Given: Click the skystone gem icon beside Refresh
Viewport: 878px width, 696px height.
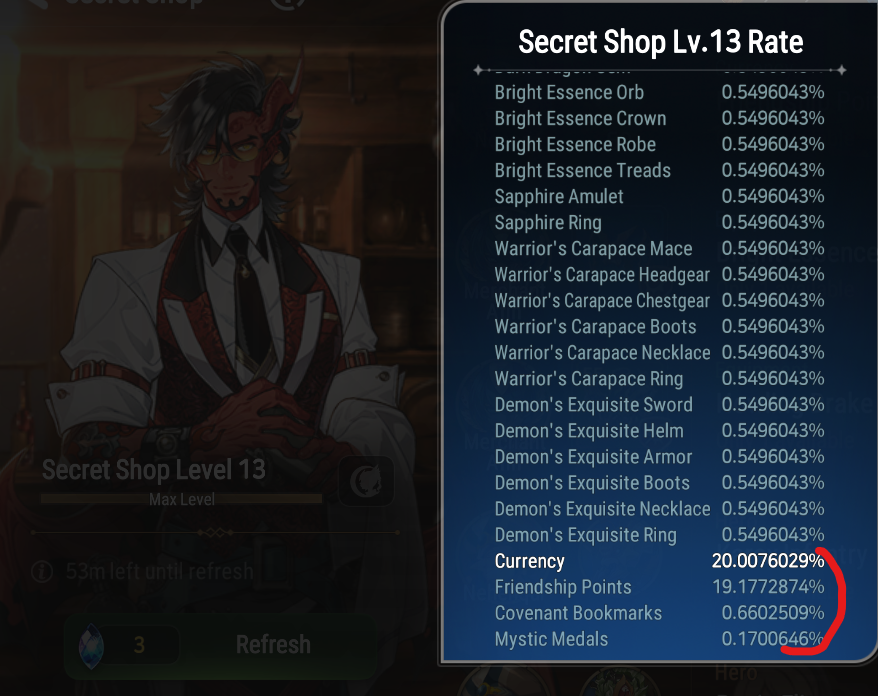Looking at the screenshot, I should coord(91,646).
